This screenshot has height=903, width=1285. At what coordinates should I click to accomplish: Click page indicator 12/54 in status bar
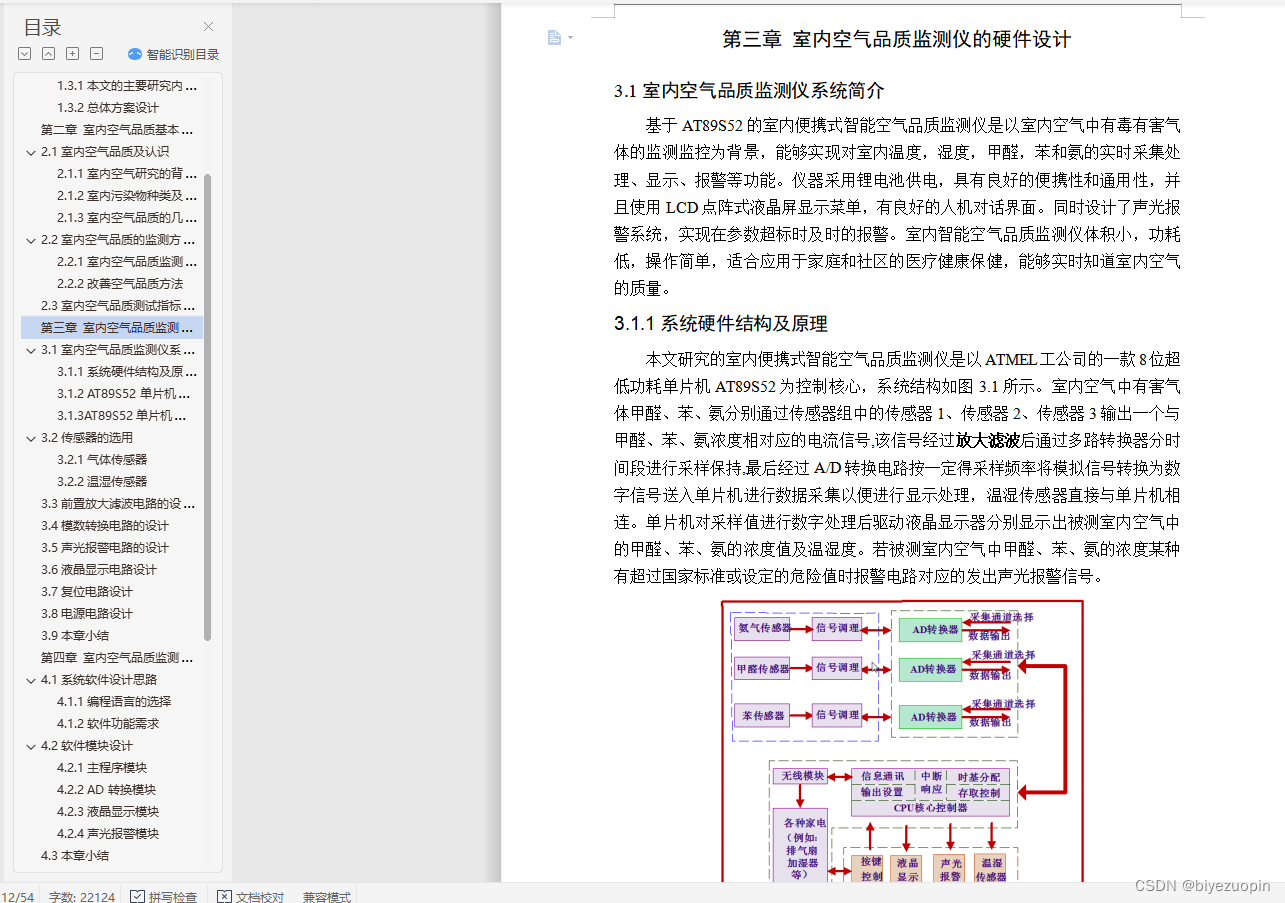click(x=17, y=897)
